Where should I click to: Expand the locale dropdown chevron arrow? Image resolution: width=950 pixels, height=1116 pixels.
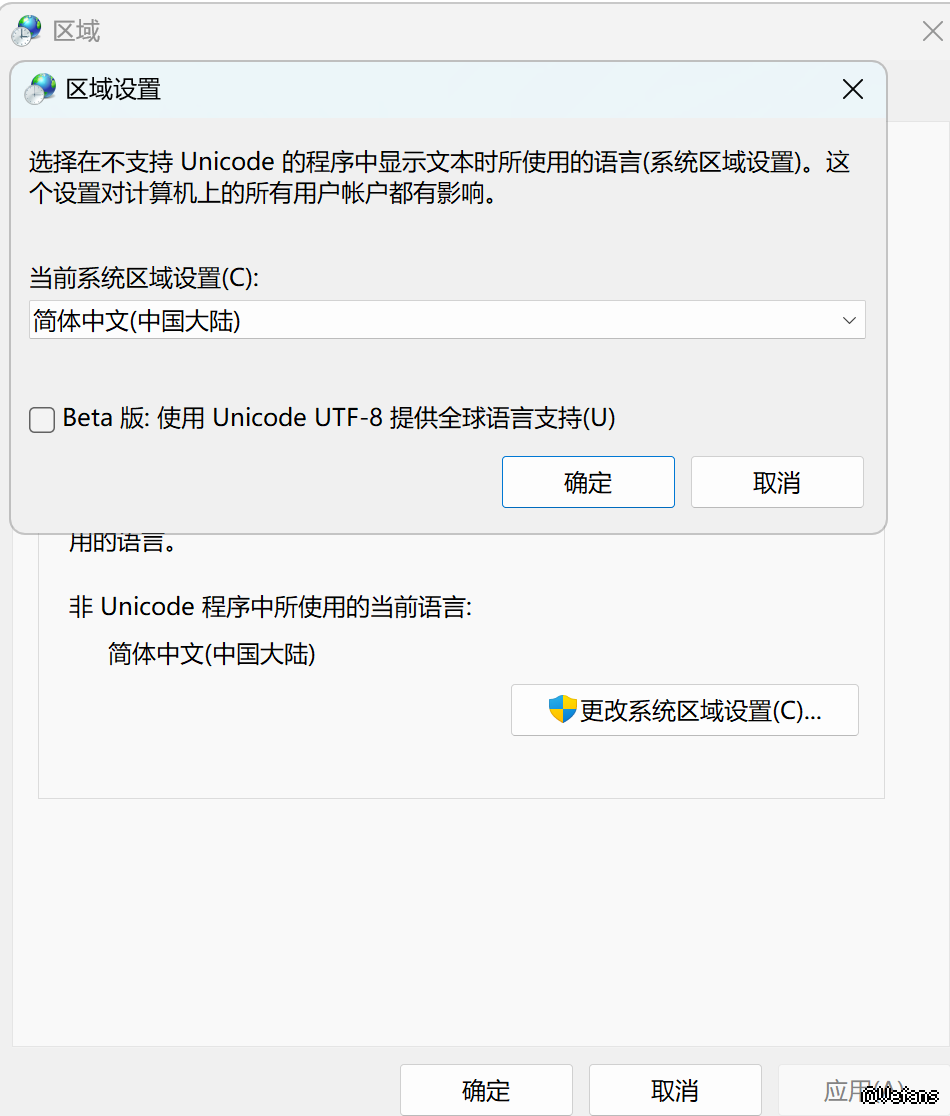pos(849,320)
